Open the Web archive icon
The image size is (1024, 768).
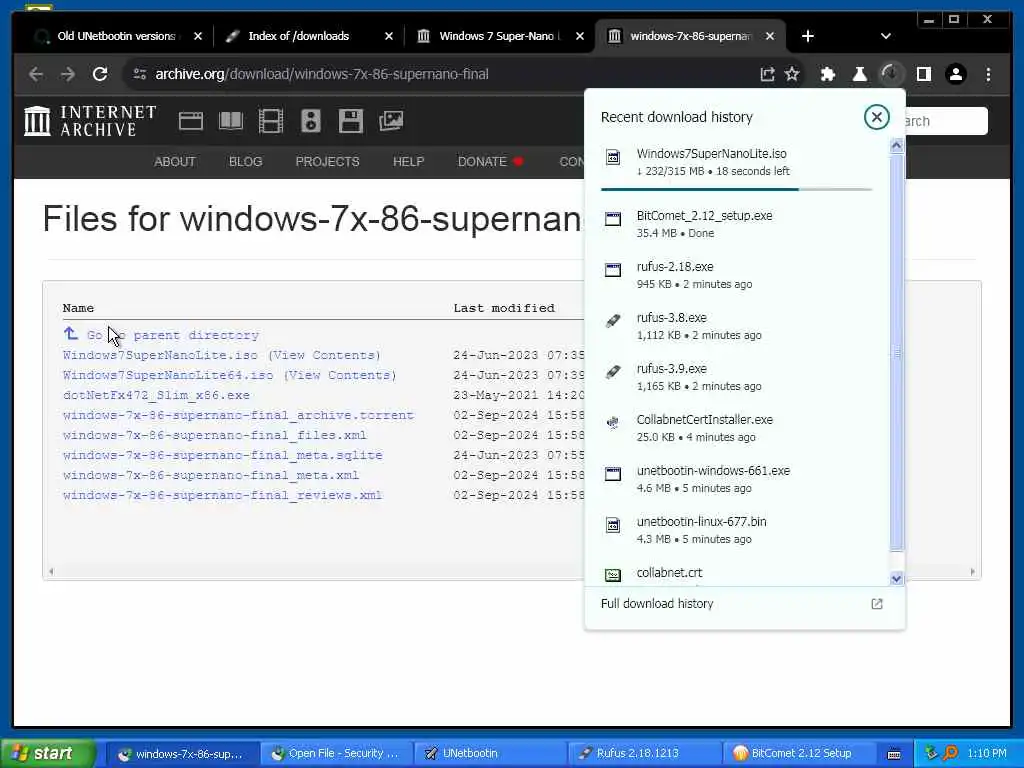click(191, 121)
